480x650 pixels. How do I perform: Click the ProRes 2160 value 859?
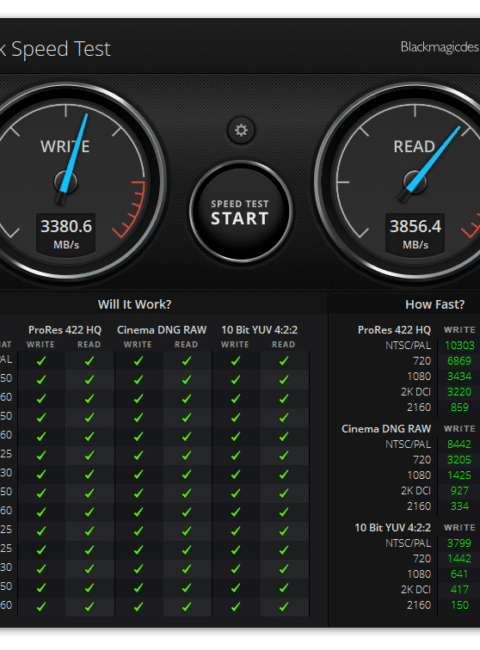tap(459, 407)
